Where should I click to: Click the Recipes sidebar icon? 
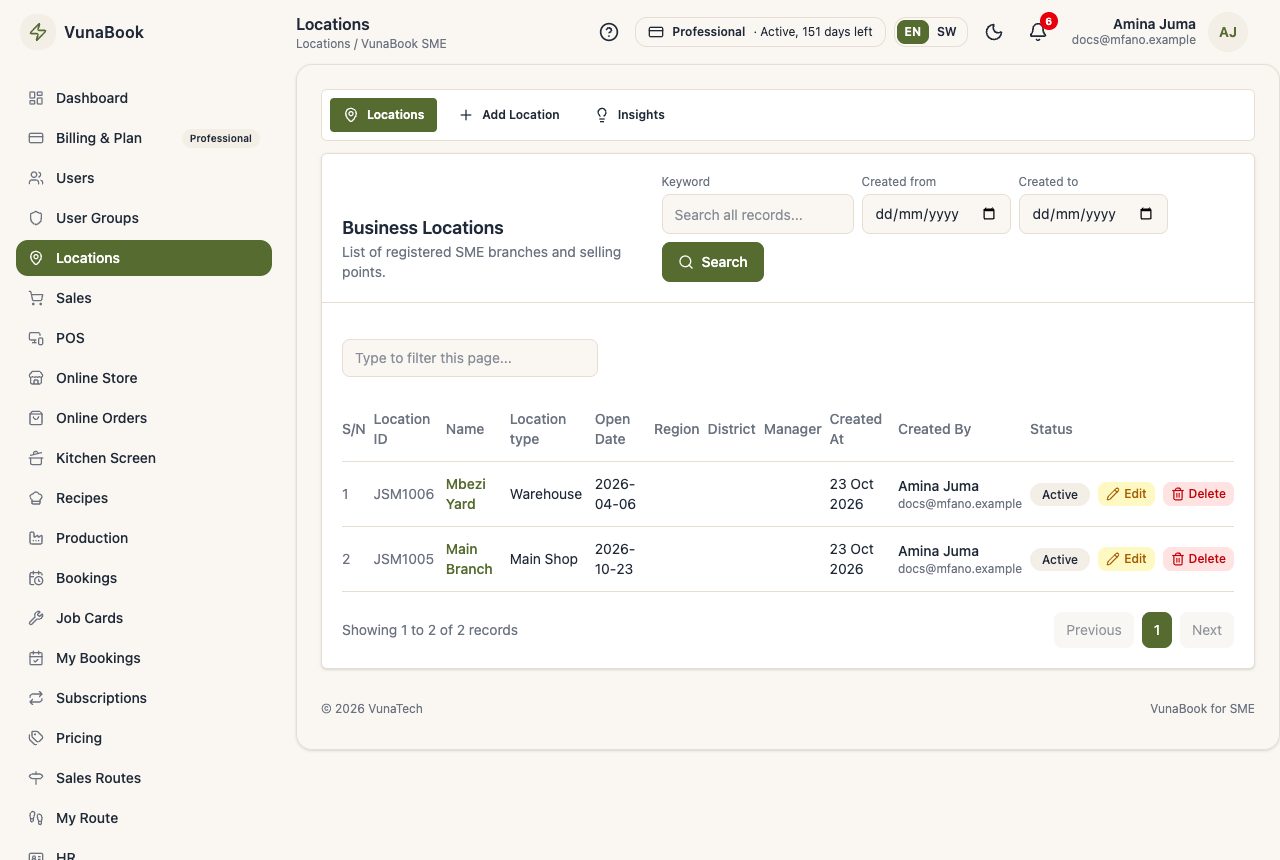[x=36, y=498]
